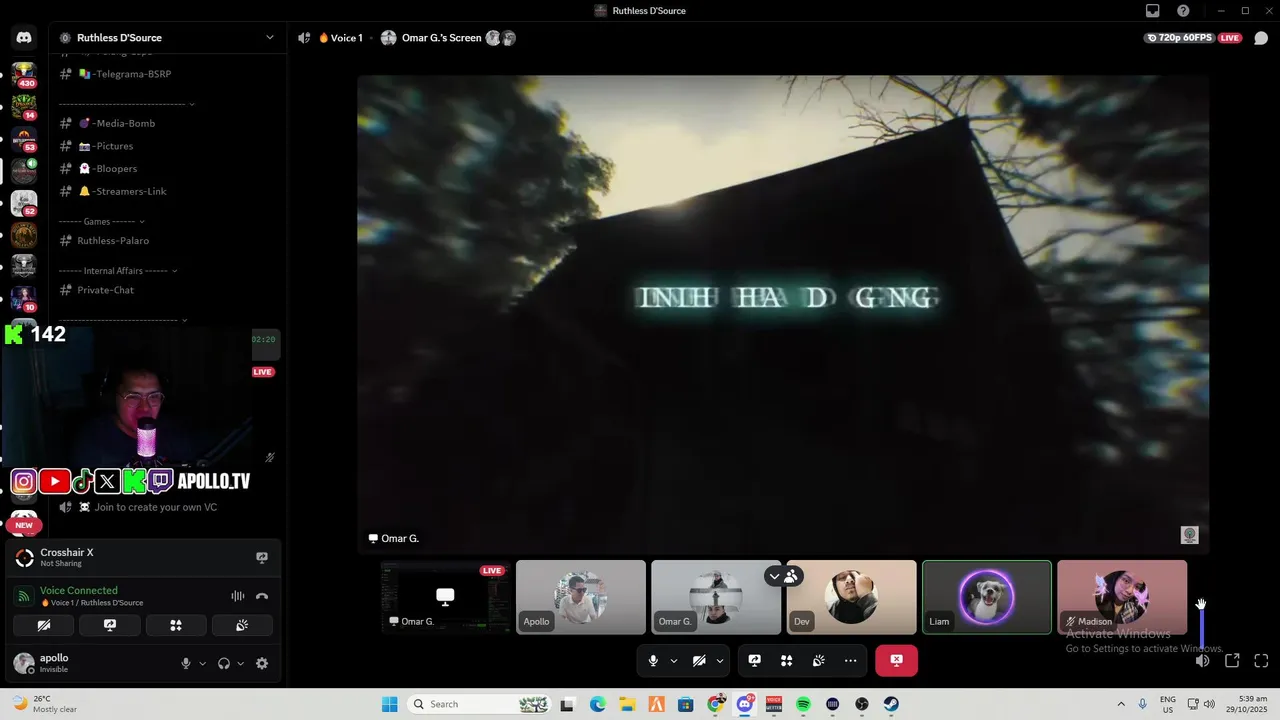Open the server with 53 badge
The image size is (1280, 720).
24,139
